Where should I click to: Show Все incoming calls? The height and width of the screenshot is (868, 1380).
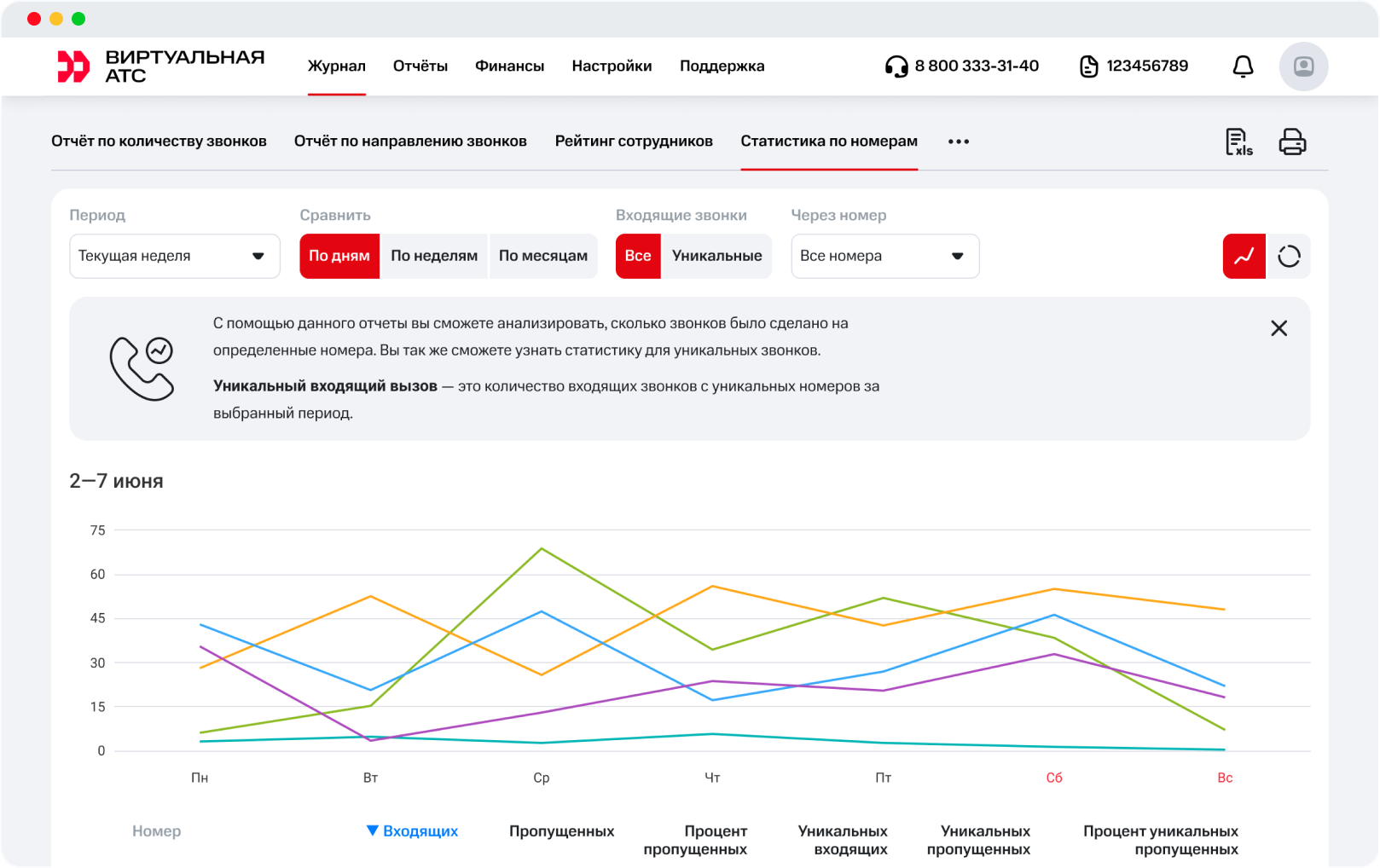(x=638, y=256)
